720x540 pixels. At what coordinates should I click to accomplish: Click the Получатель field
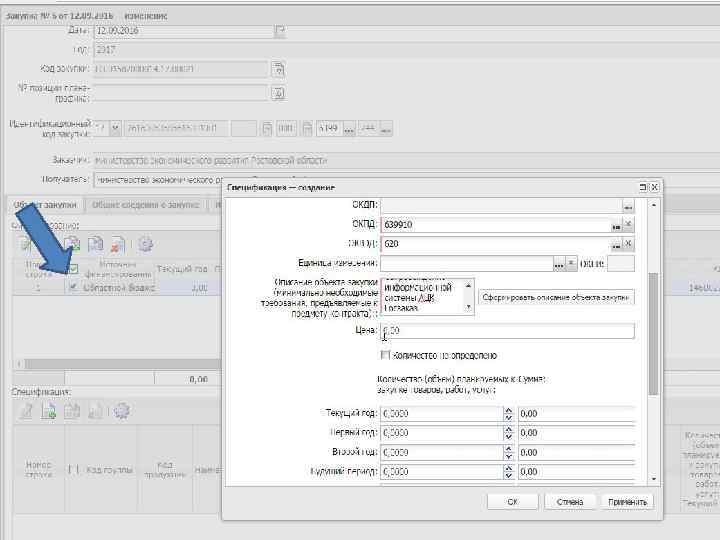(x=158, y=180)
